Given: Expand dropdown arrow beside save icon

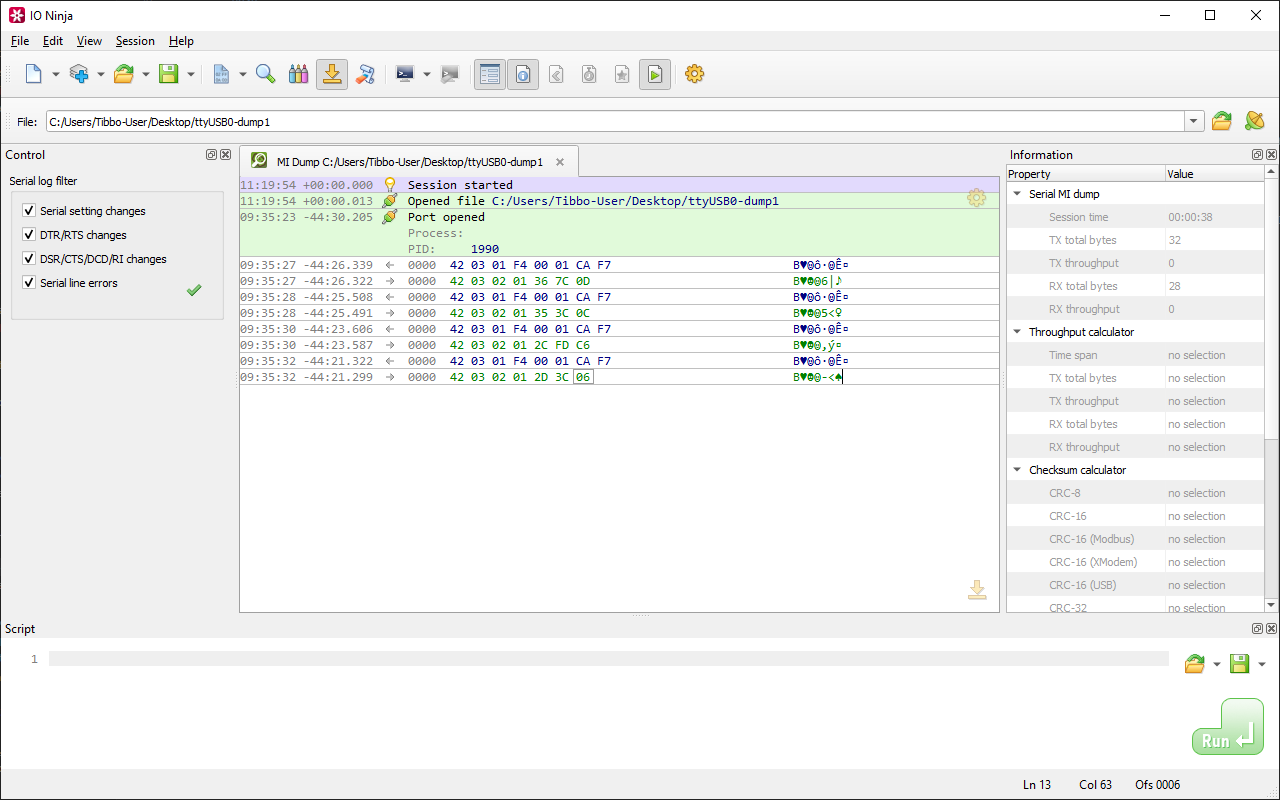Looking at the screenshot, I should click(x=191, y=74).
